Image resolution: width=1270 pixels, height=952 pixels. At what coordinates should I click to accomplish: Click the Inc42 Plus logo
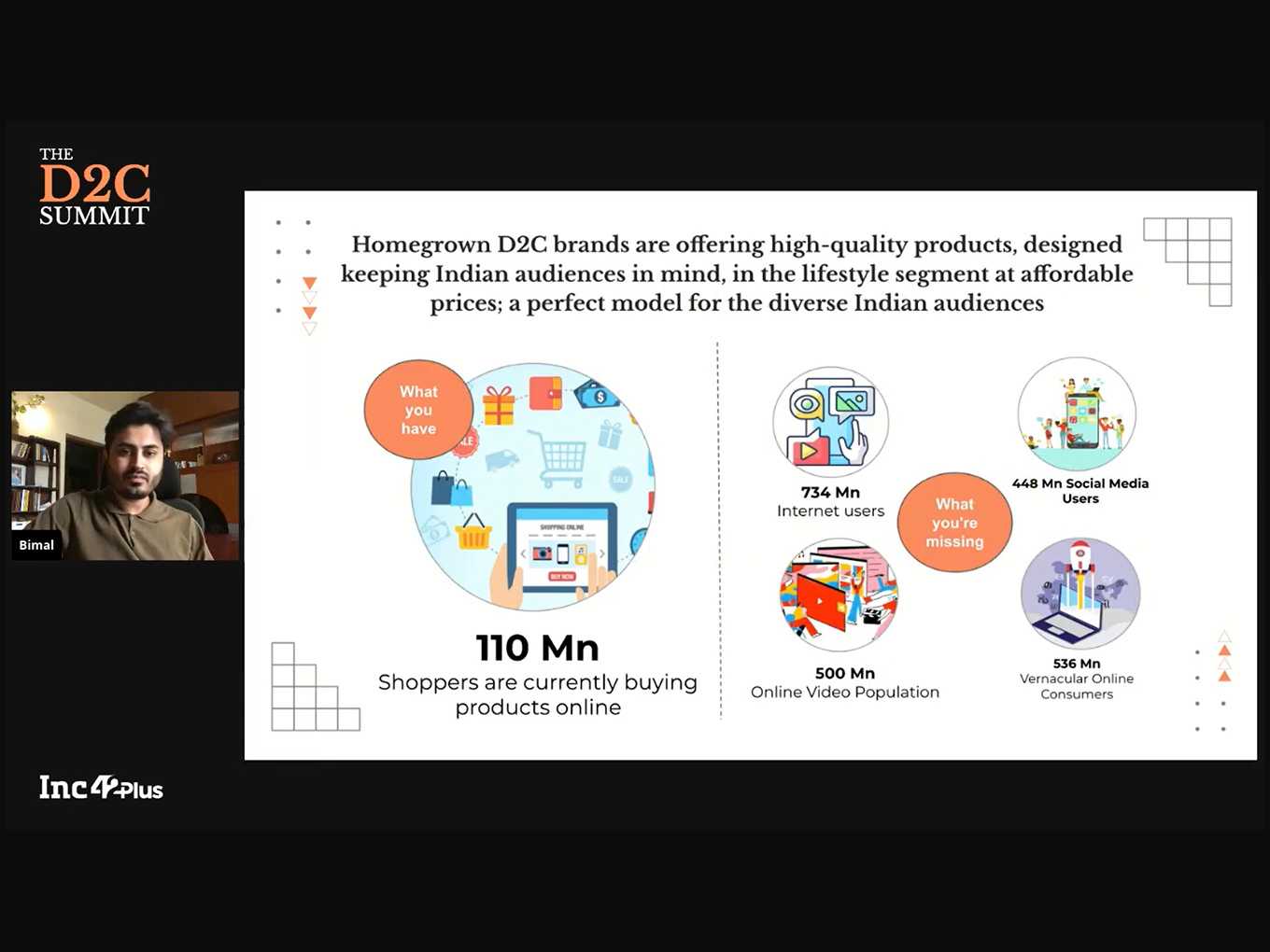tap(101, 788)
